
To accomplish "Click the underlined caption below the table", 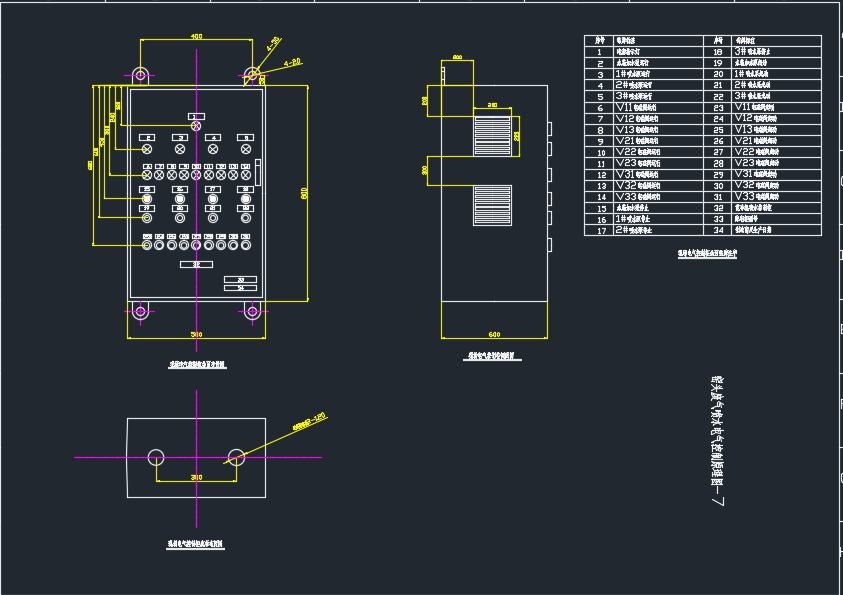I will 707,254.
